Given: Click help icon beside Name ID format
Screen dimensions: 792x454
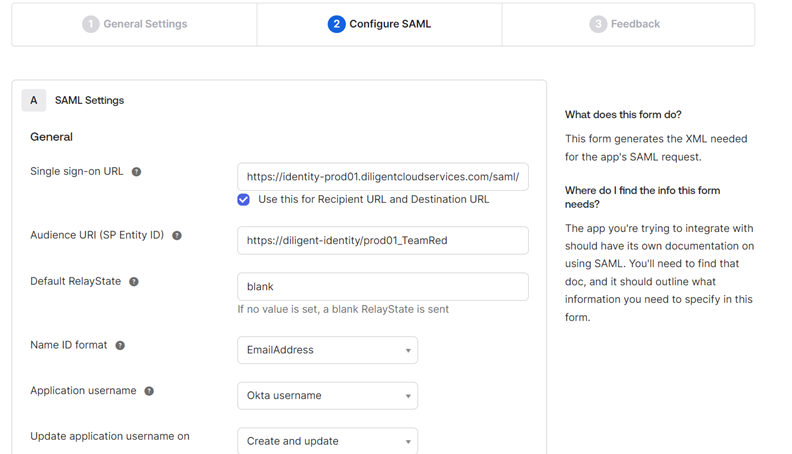Looking at the screenshot, I should [x=120, y=346].
